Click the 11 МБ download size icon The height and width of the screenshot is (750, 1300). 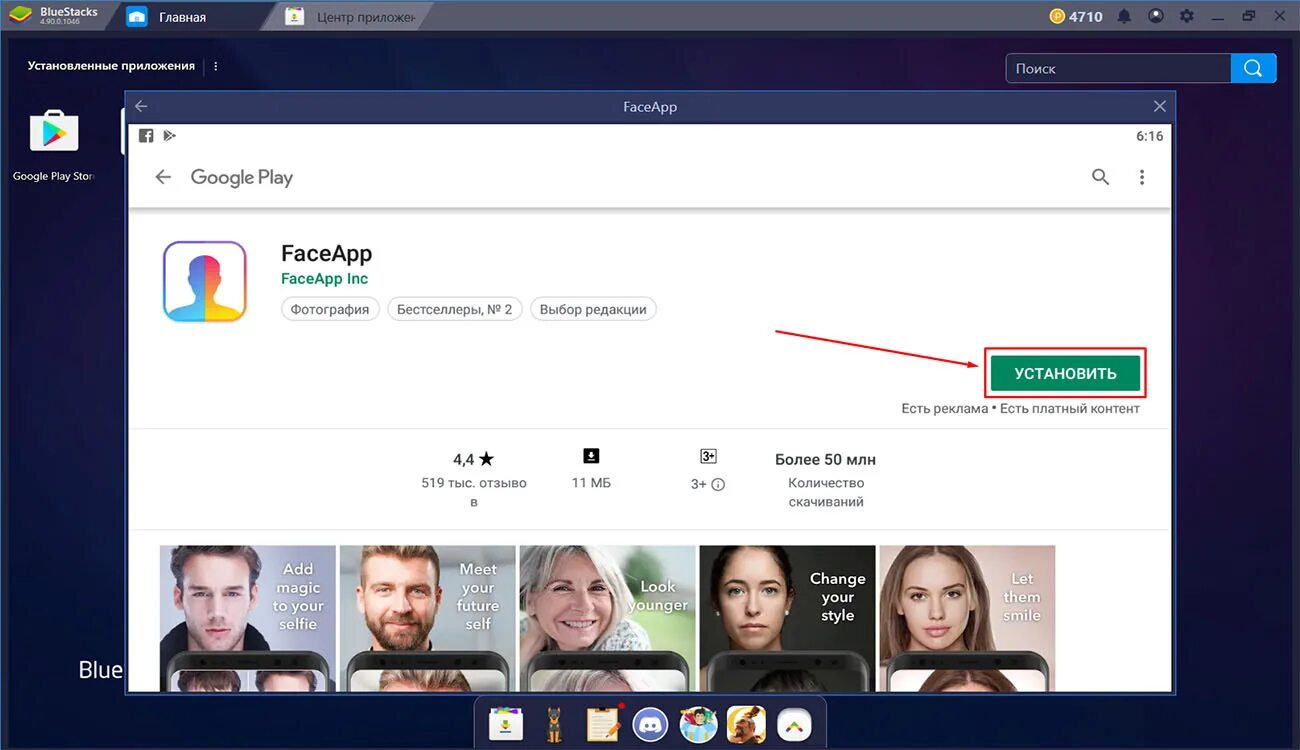591,456
